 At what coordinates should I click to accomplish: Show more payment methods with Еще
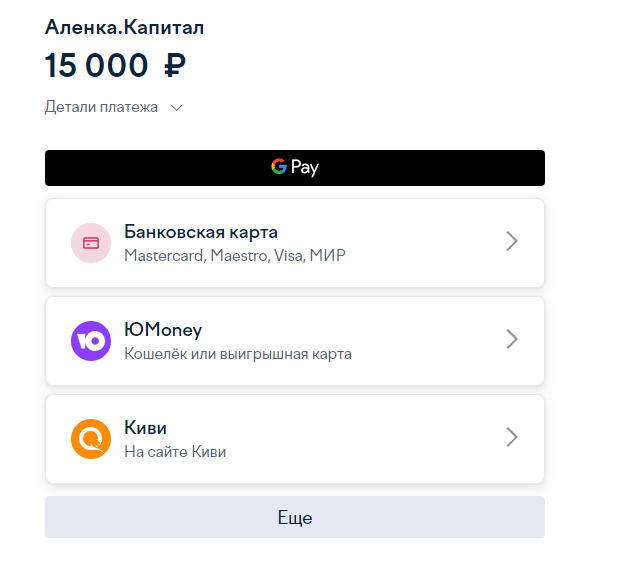click(295, 517)
